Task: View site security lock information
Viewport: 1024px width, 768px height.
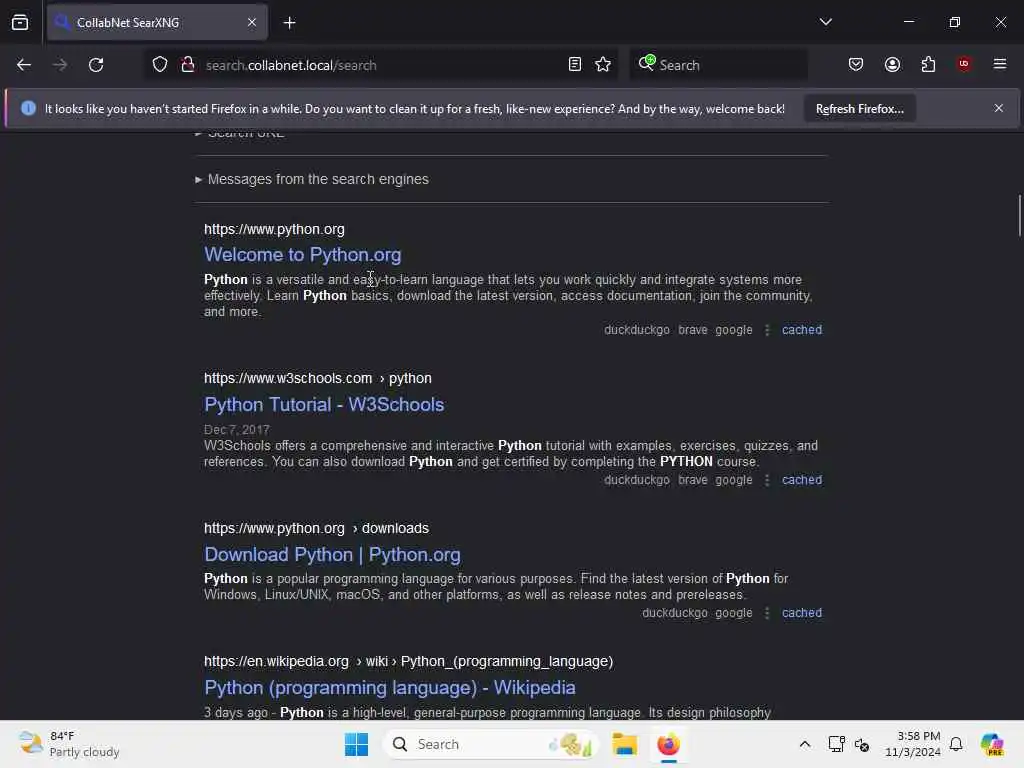Action: point(188,65)
